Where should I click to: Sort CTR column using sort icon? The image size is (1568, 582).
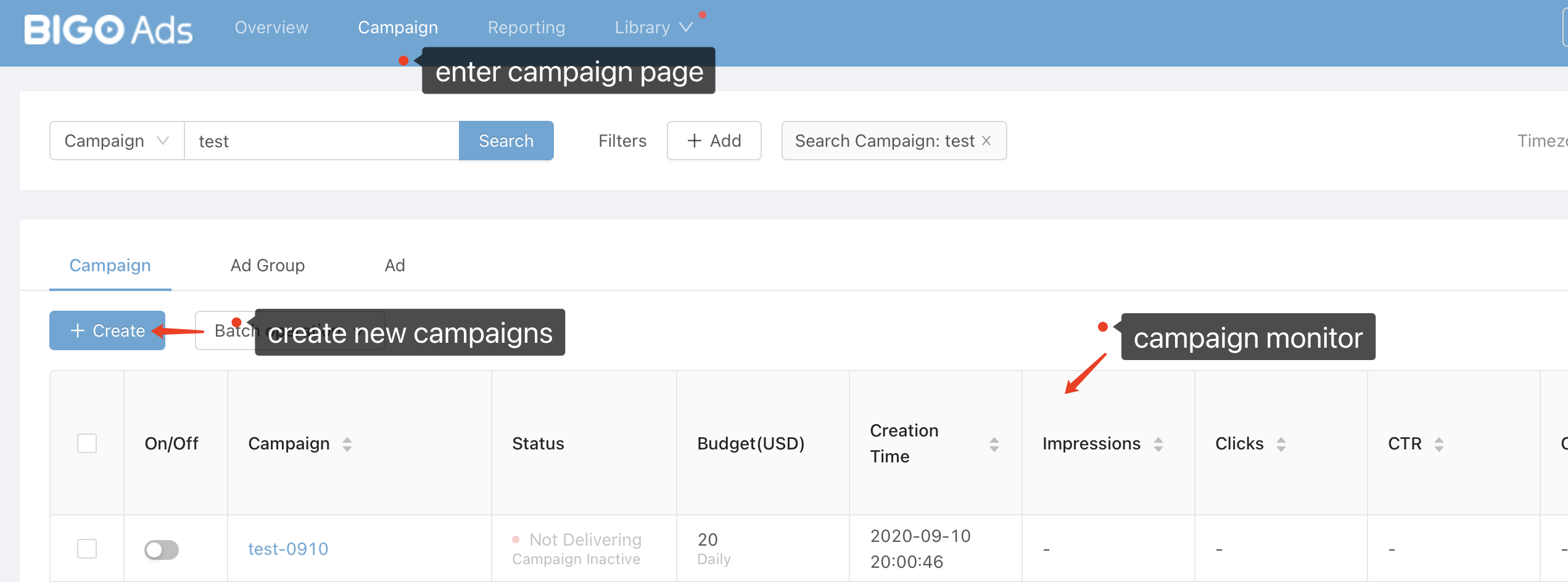pyautogui.click(x=1439, y=444)
